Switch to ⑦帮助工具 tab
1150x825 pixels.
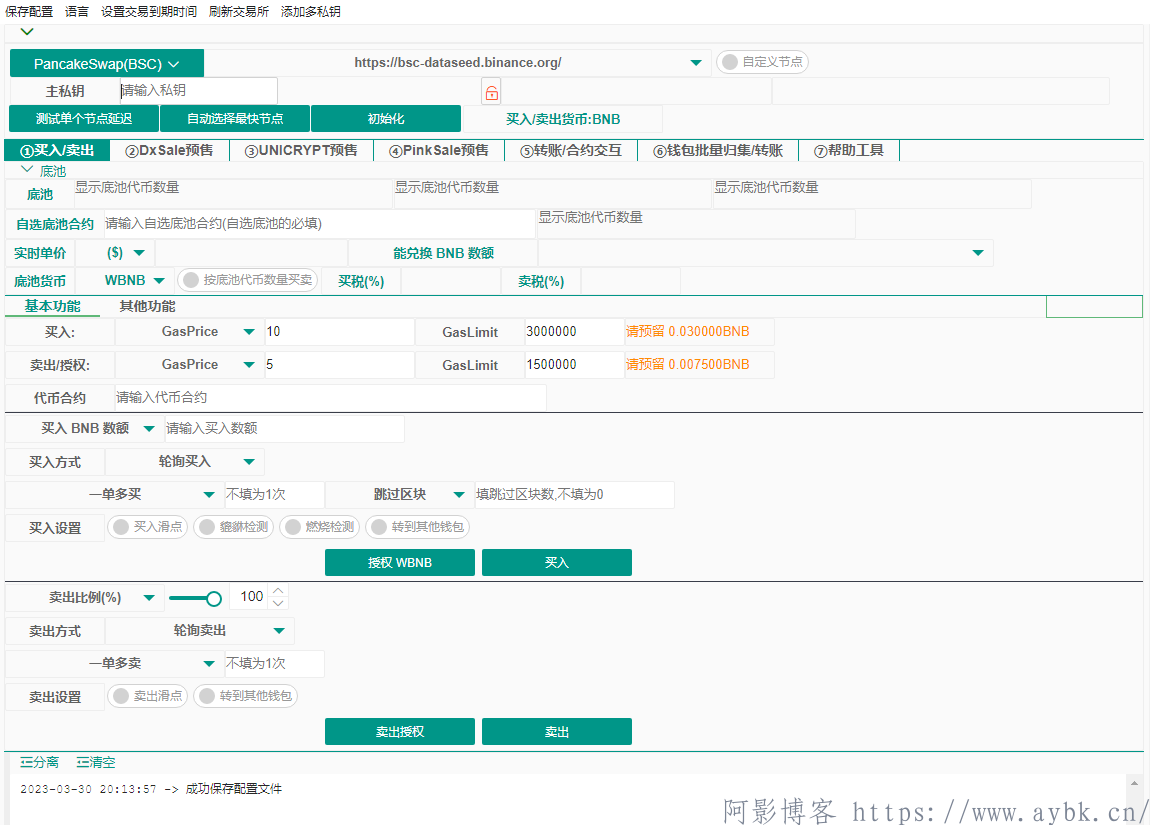pyautogui.click(x=849, y=150)
